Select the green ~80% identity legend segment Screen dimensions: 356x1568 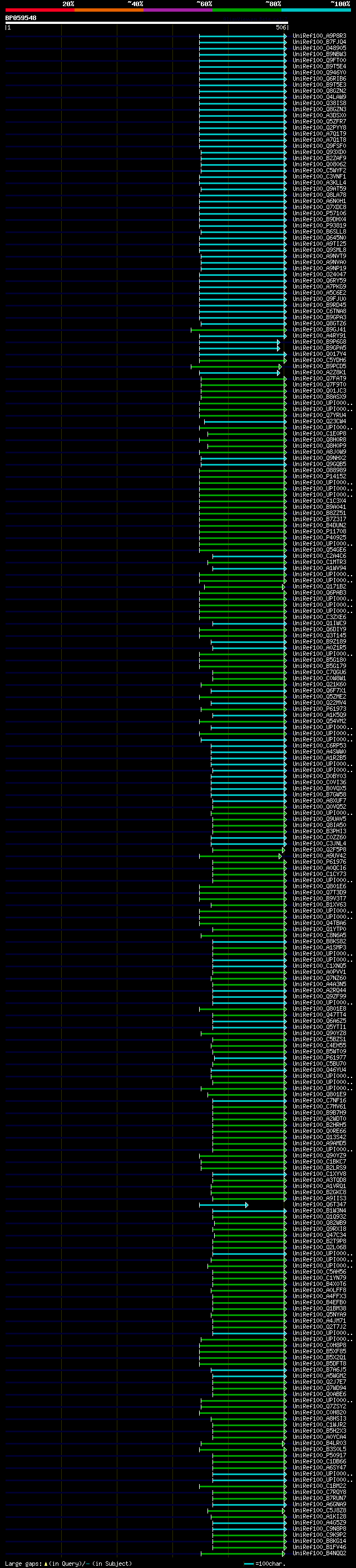(x=246, y=10)
